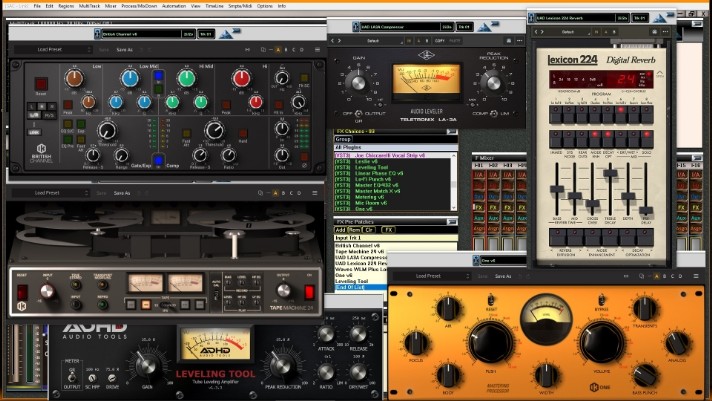Viewport: 712px width, 401px height.
Task: Open British Channel hamburger menu icon
Action: (x=317, y=50)
